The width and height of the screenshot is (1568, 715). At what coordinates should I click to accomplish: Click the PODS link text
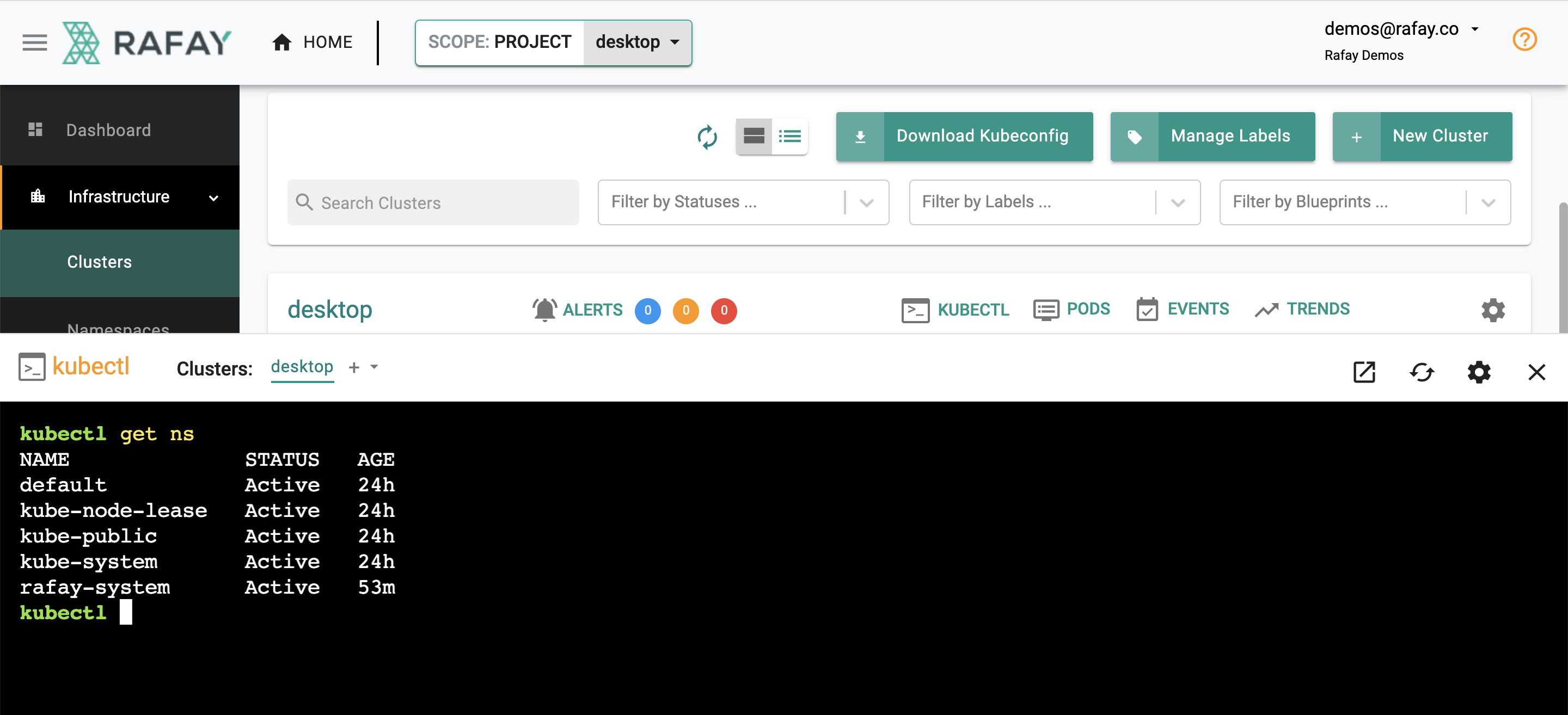pos(1088,309)
